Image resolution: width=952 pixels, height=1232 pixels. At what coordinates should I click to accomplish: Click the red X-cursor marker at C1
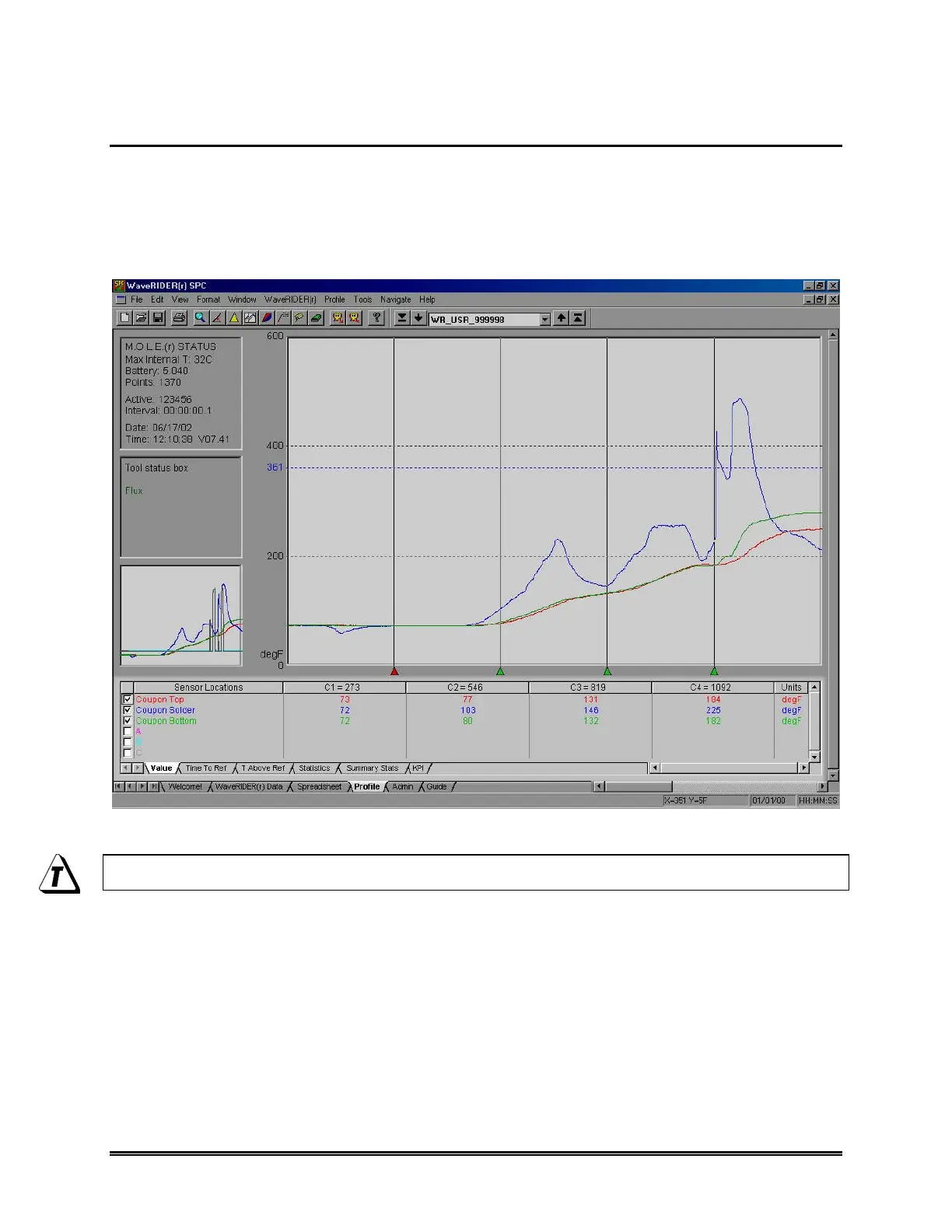pyautogui.click(x=394, y=670)
